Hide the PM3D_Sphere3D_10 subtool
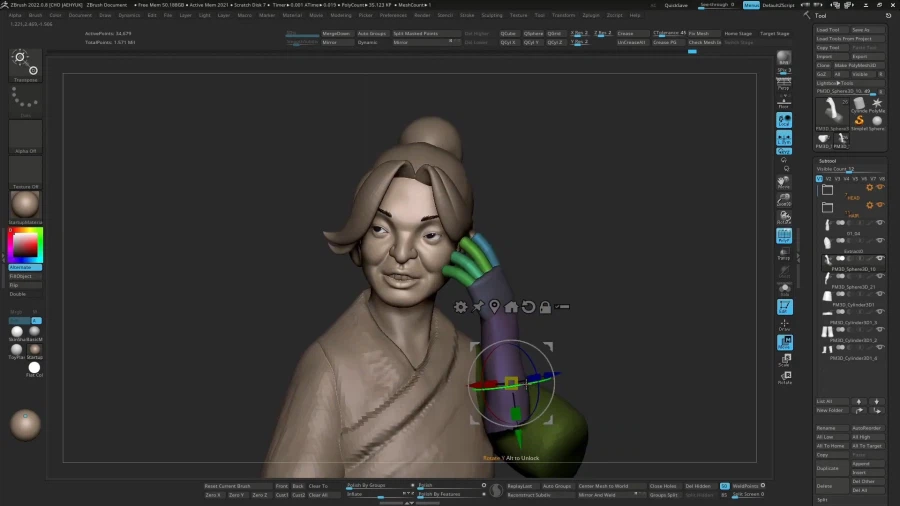Viewport: 900px width, 506px height. (881, 258)
